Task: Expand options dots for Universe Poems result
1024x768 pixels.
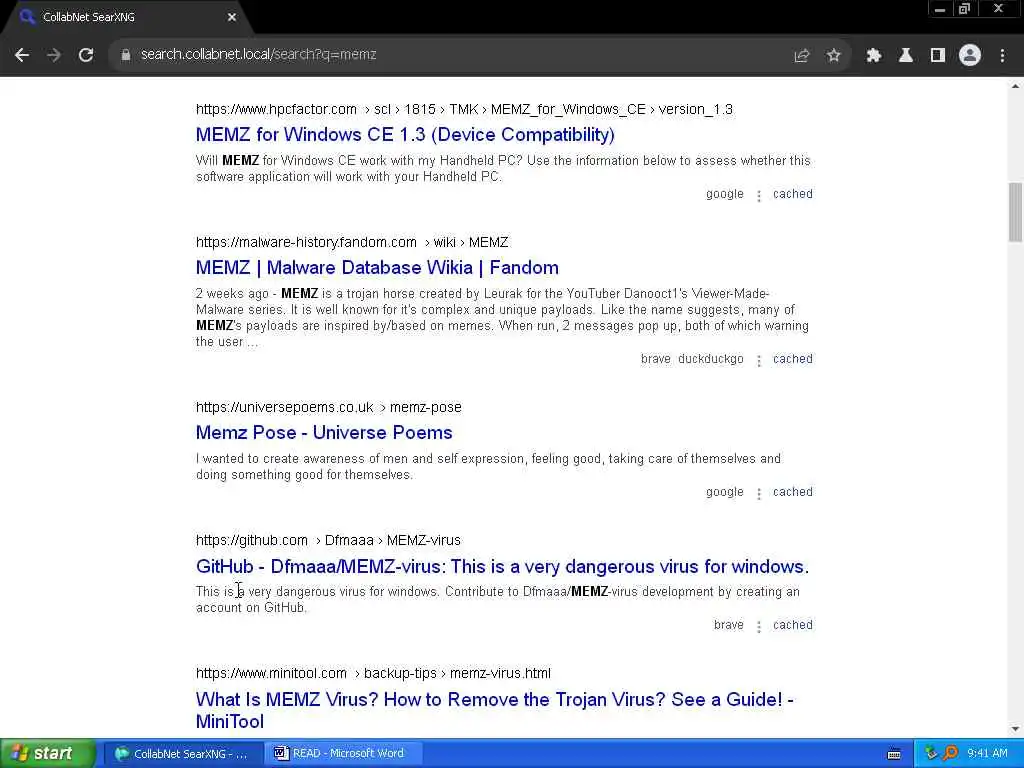Action: (758, 494)
